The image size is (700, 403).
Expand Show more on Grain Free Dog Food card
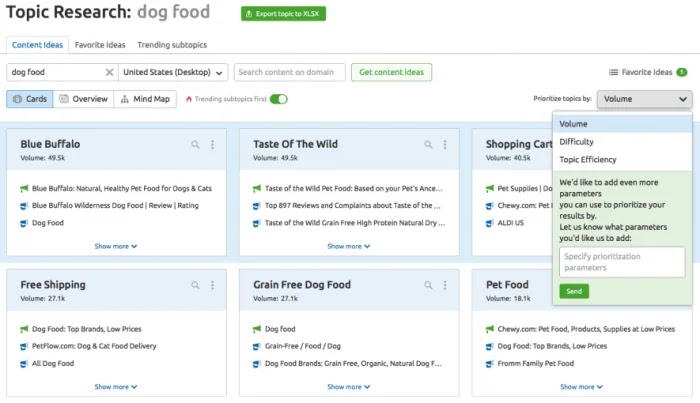[x=349, y=387]
